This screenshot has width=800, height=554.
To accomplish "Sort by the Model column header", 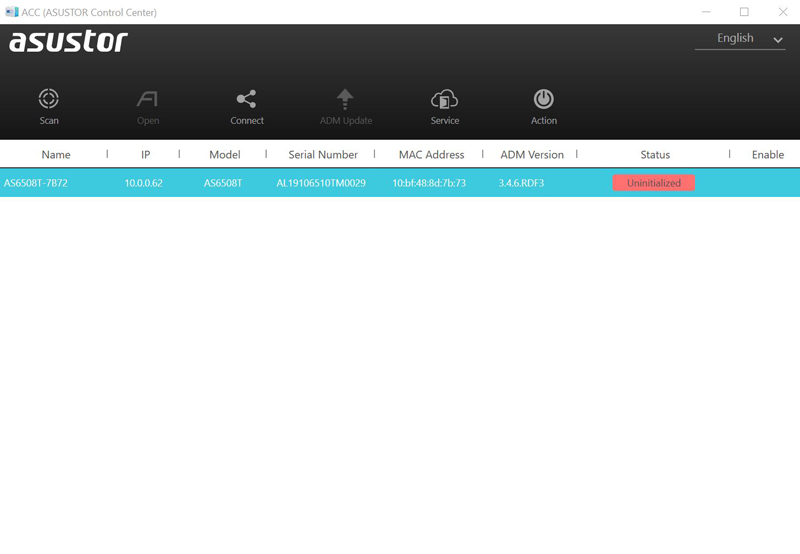I will click(224, 155).
